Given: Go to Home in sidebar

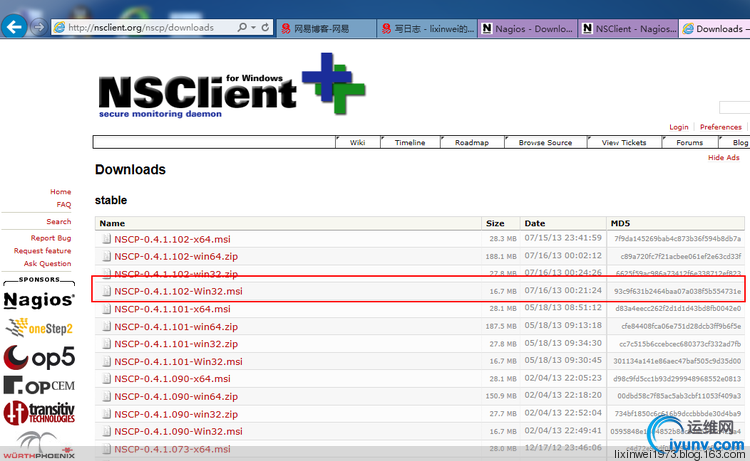Looking at the screenshot, I should 61,191.
